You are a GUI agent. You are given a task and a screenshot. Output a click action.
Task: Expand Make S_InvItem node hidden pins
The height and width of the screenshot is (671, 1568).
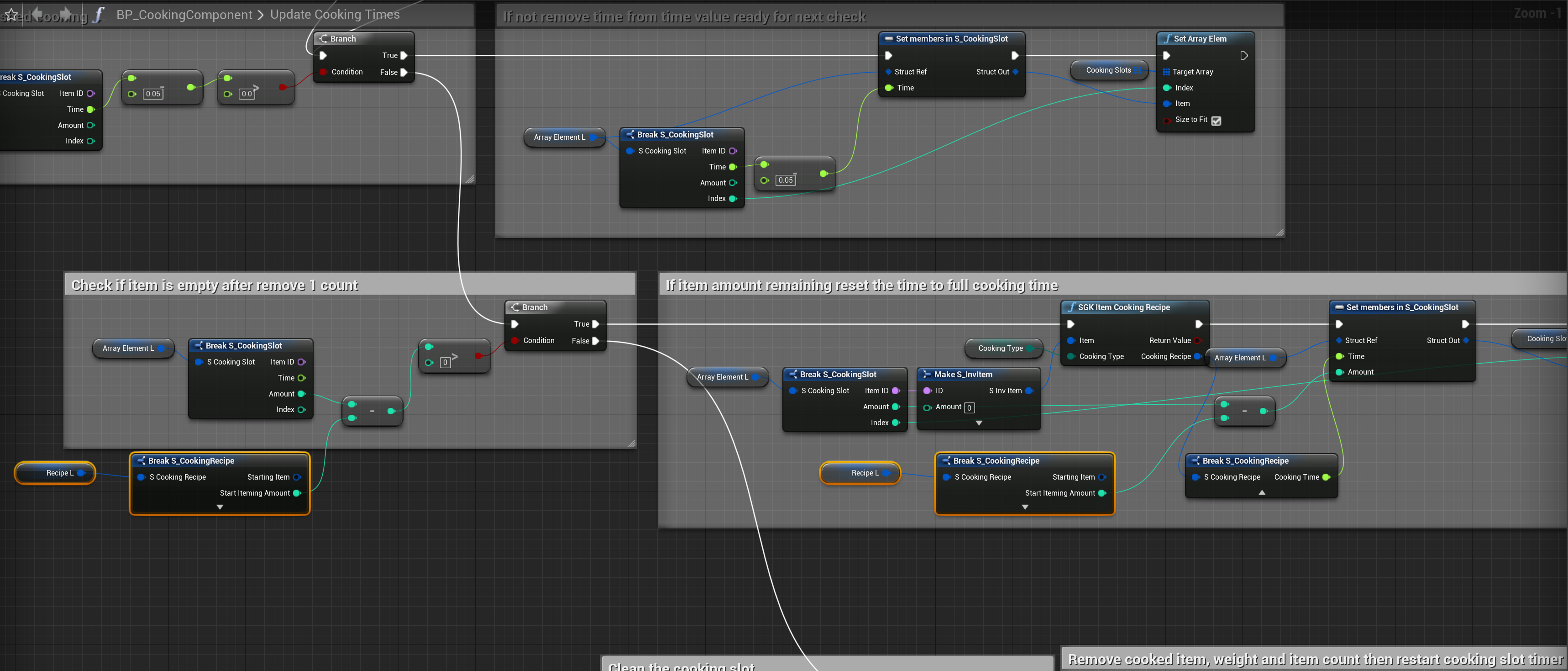[979, 423]
